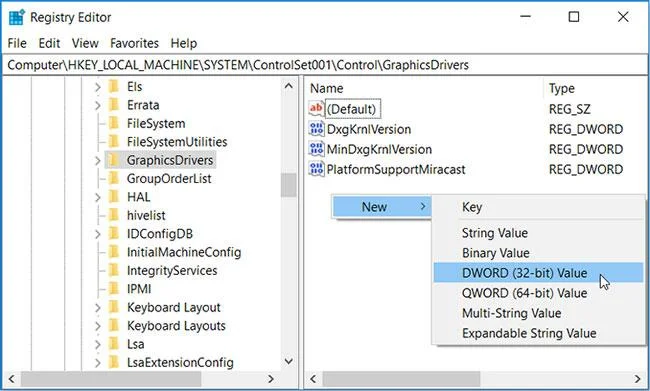This screenshot has height=391, width=650.
Task: Click the HAL folder icon
Action: [114, 197]
